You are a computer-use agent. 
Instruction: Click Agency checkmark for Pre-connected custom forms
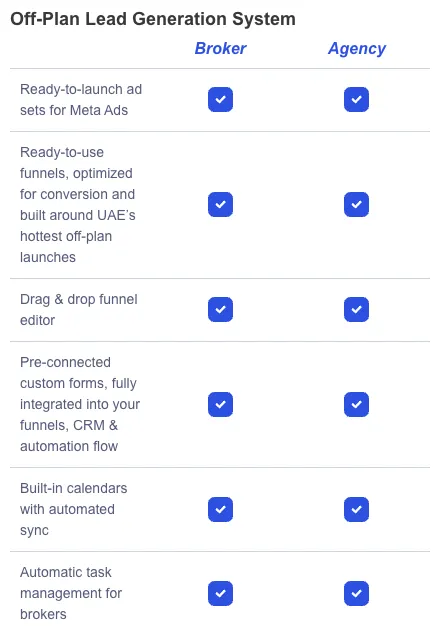click(x=356, y=404)
